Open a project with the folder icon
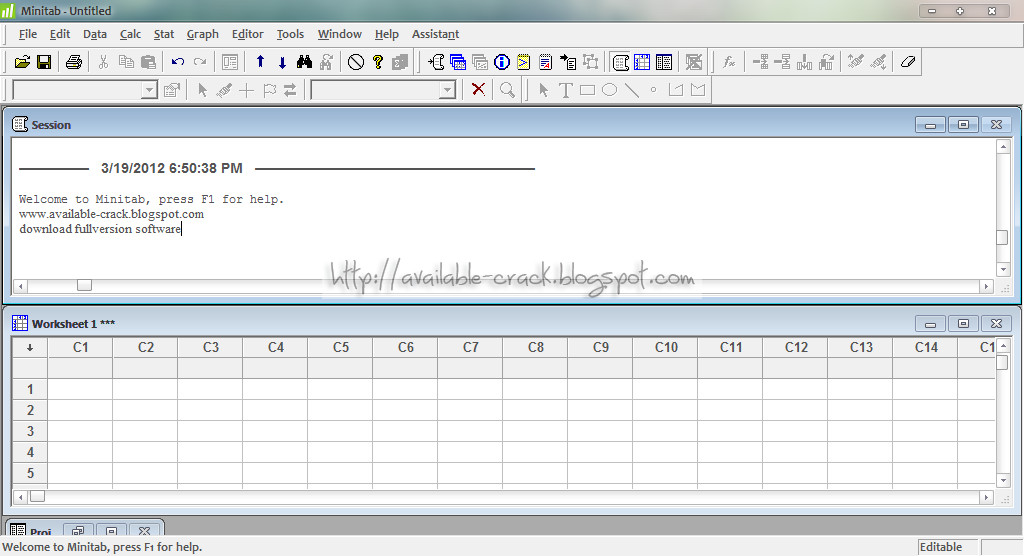1024x556 pixels. tap(22, 62)
